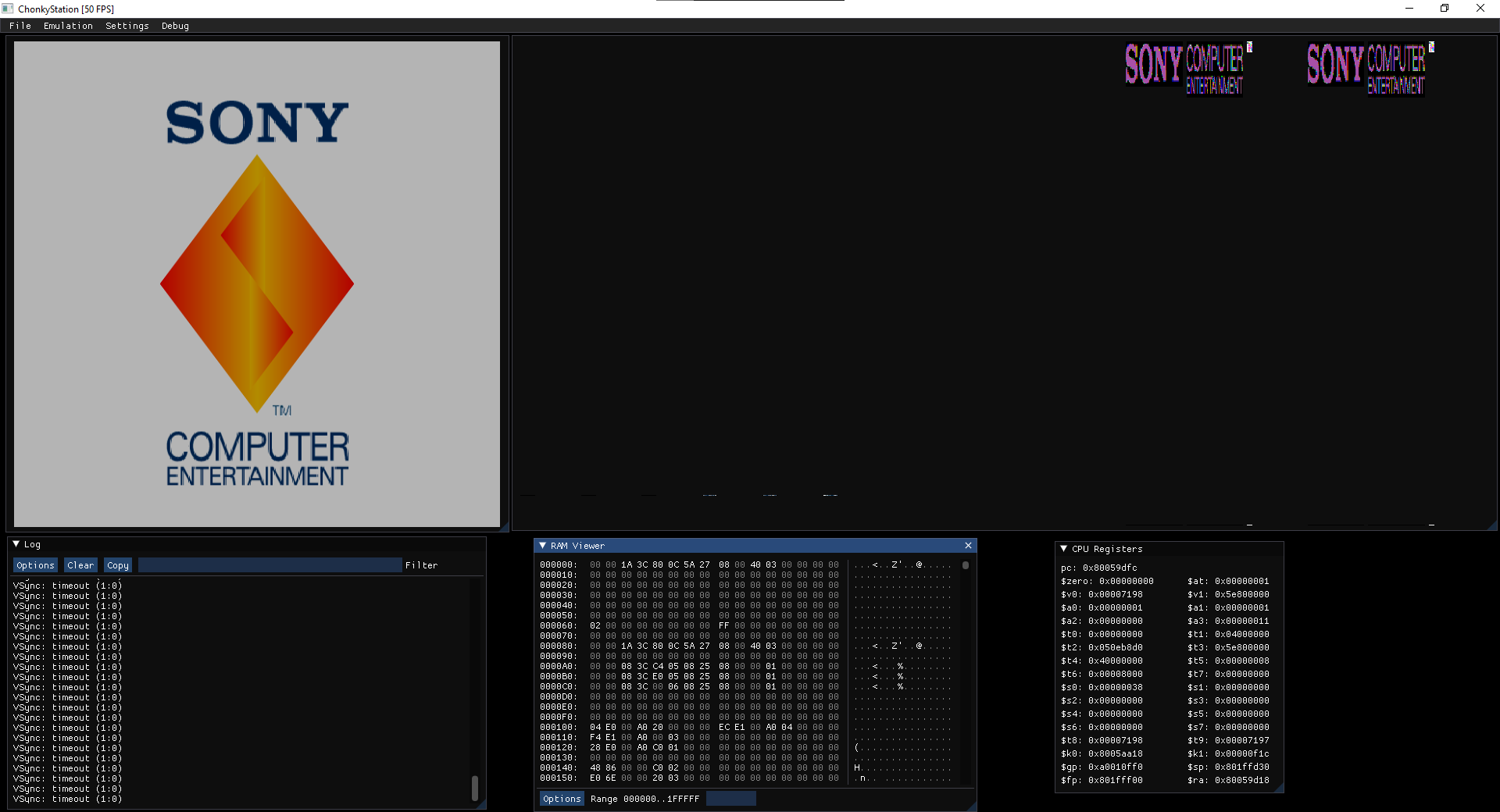Click RAM address row 000150:
The height and width of the screenshot is (812, 1500).
(558, 778)
